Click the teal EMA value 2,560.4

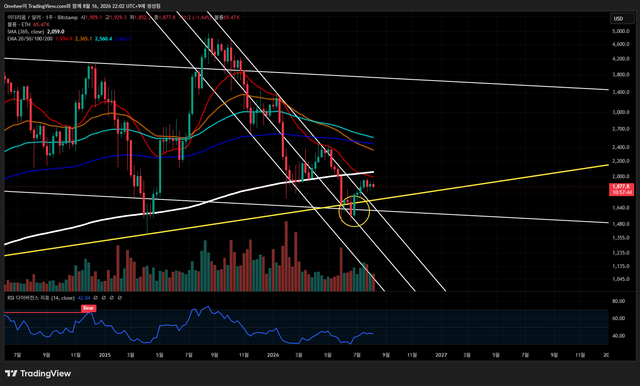pos(103,39)
